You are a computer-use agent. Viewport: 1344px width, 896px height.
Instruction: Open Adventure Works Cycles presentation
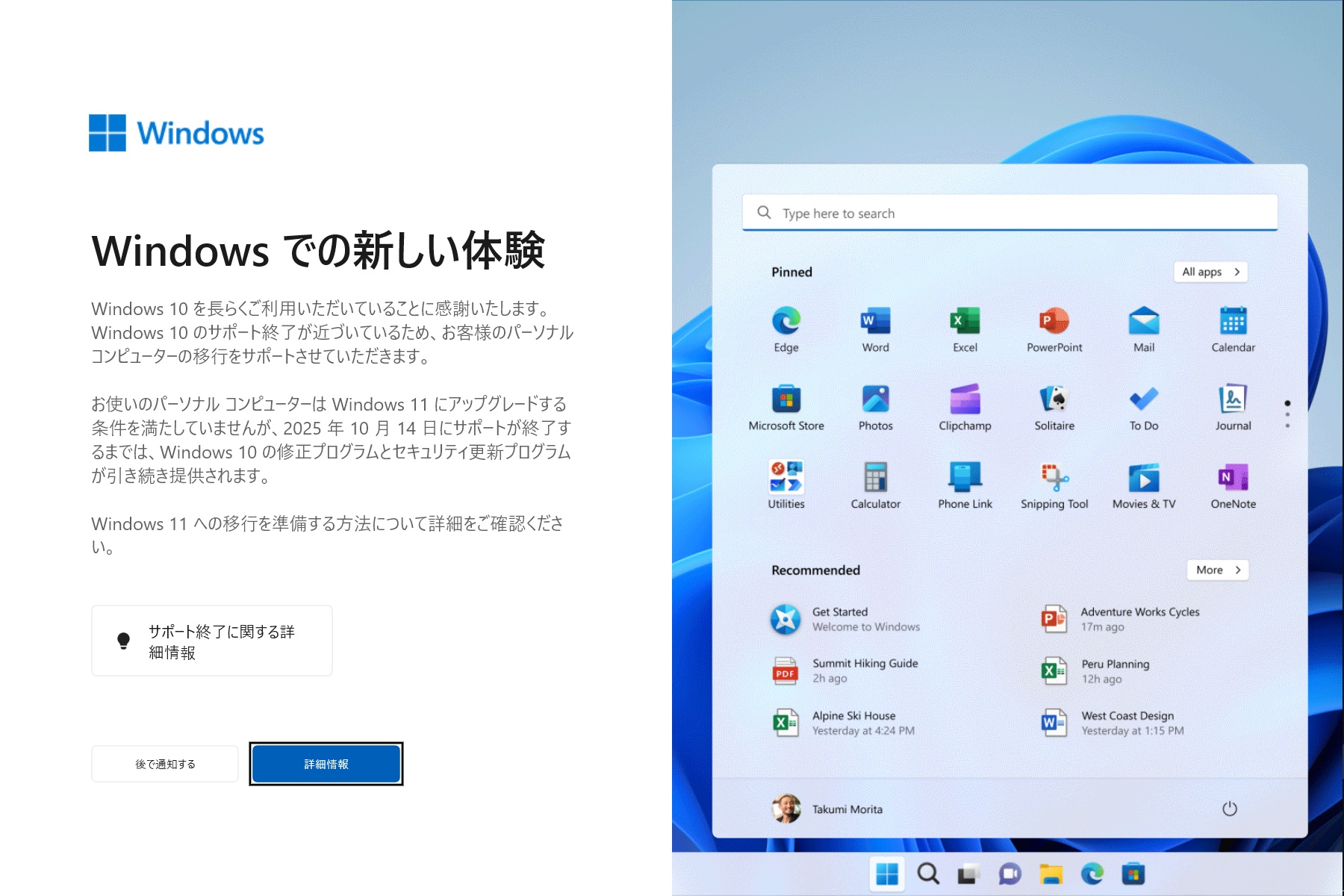click(x=1121, y=619)
